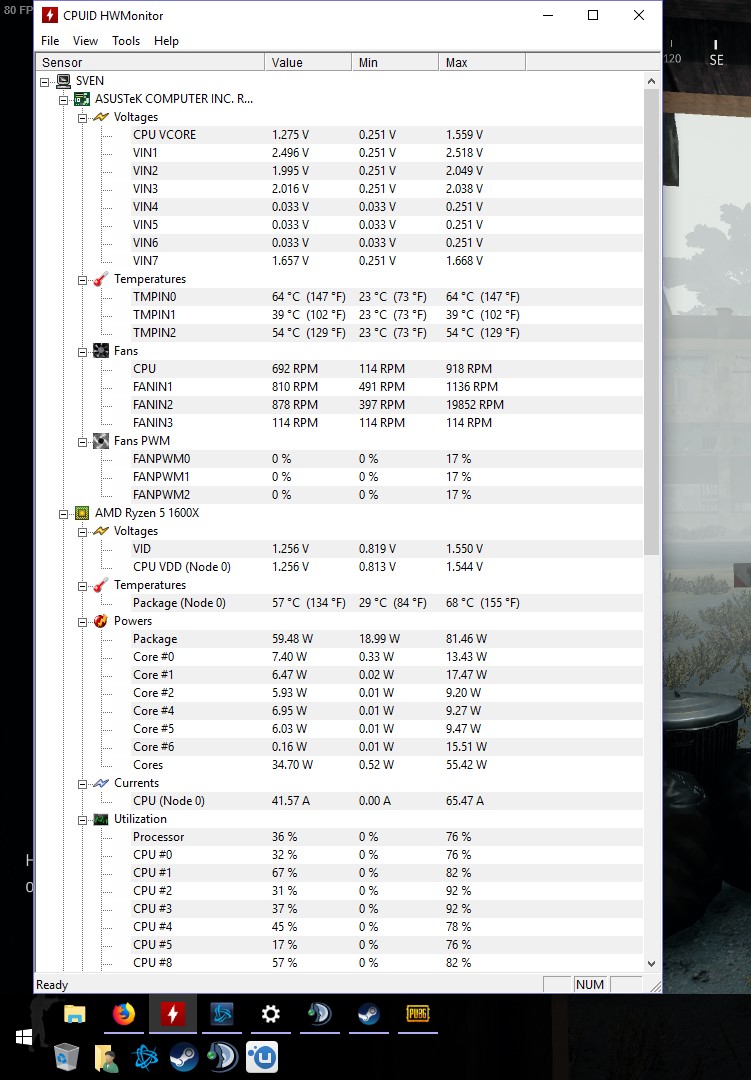751x1080 pixels.
Task: Click the Ryzen Temperatures thermometer icon
Action: point(101,585)
